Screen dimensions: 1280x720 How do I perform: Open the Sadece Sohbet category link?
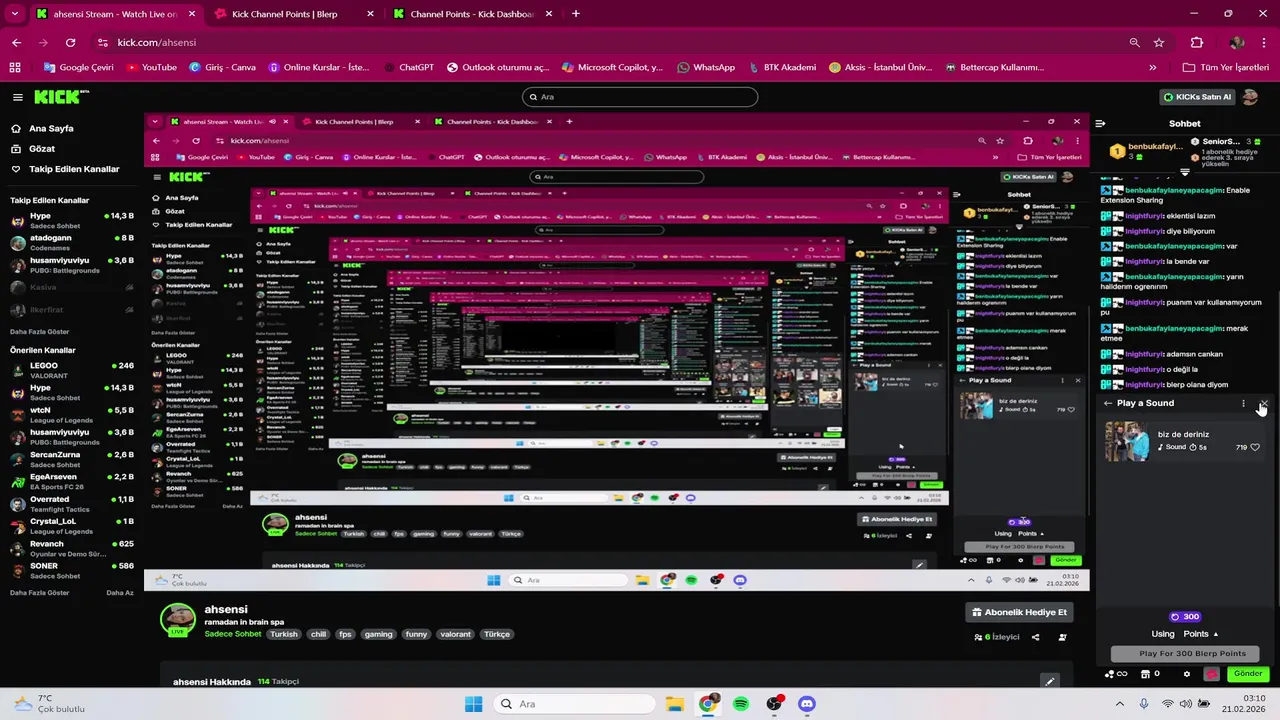[x=233, y=634]
